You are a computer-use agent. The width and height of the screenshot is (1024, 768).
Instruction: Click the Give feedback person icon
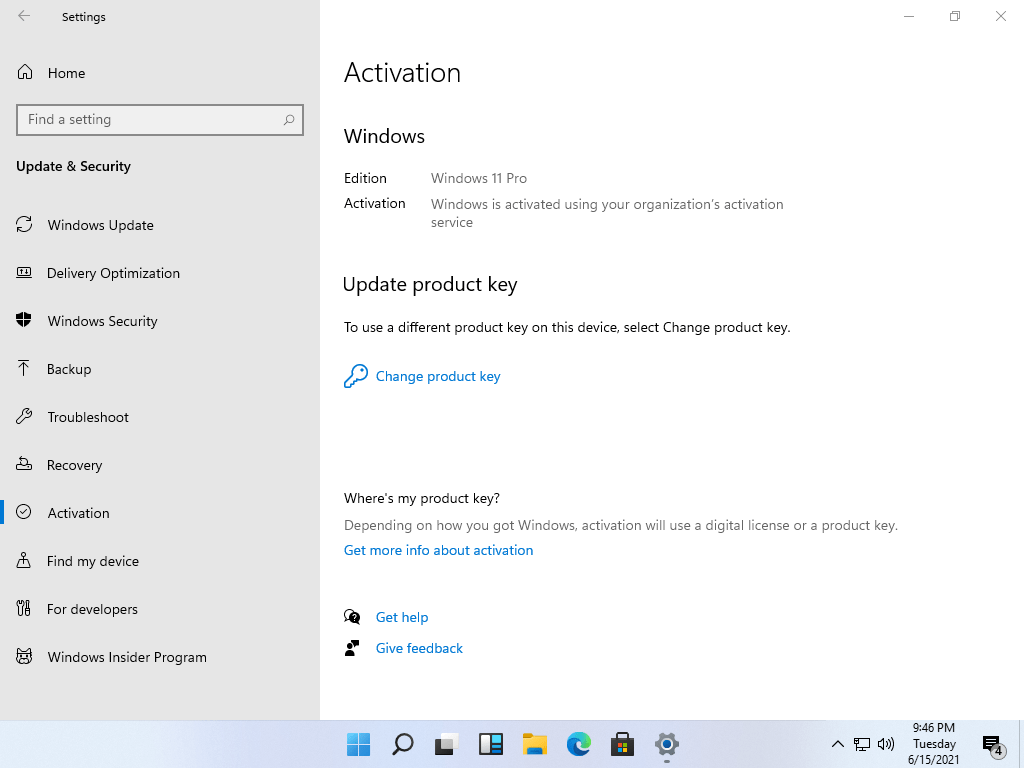(x=352, y=648)
